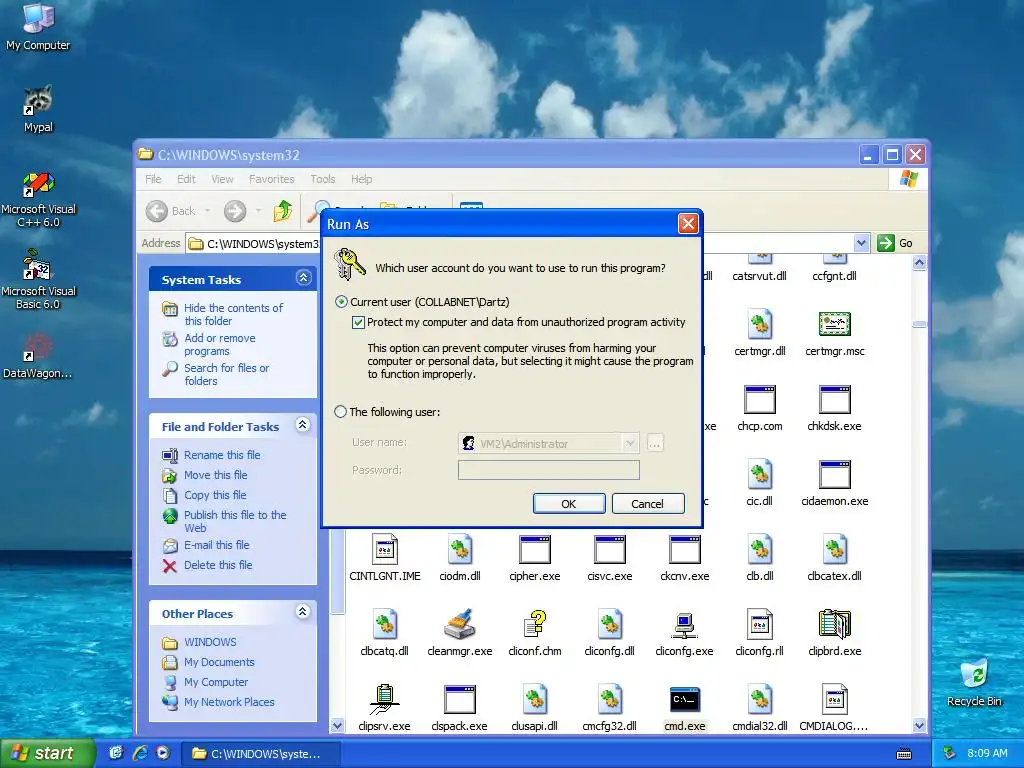This screenshot has width=1024, height=768.
Task: Open Forward button history dropdown arrow
Action: pyautogui.click(x=258, y=211)
